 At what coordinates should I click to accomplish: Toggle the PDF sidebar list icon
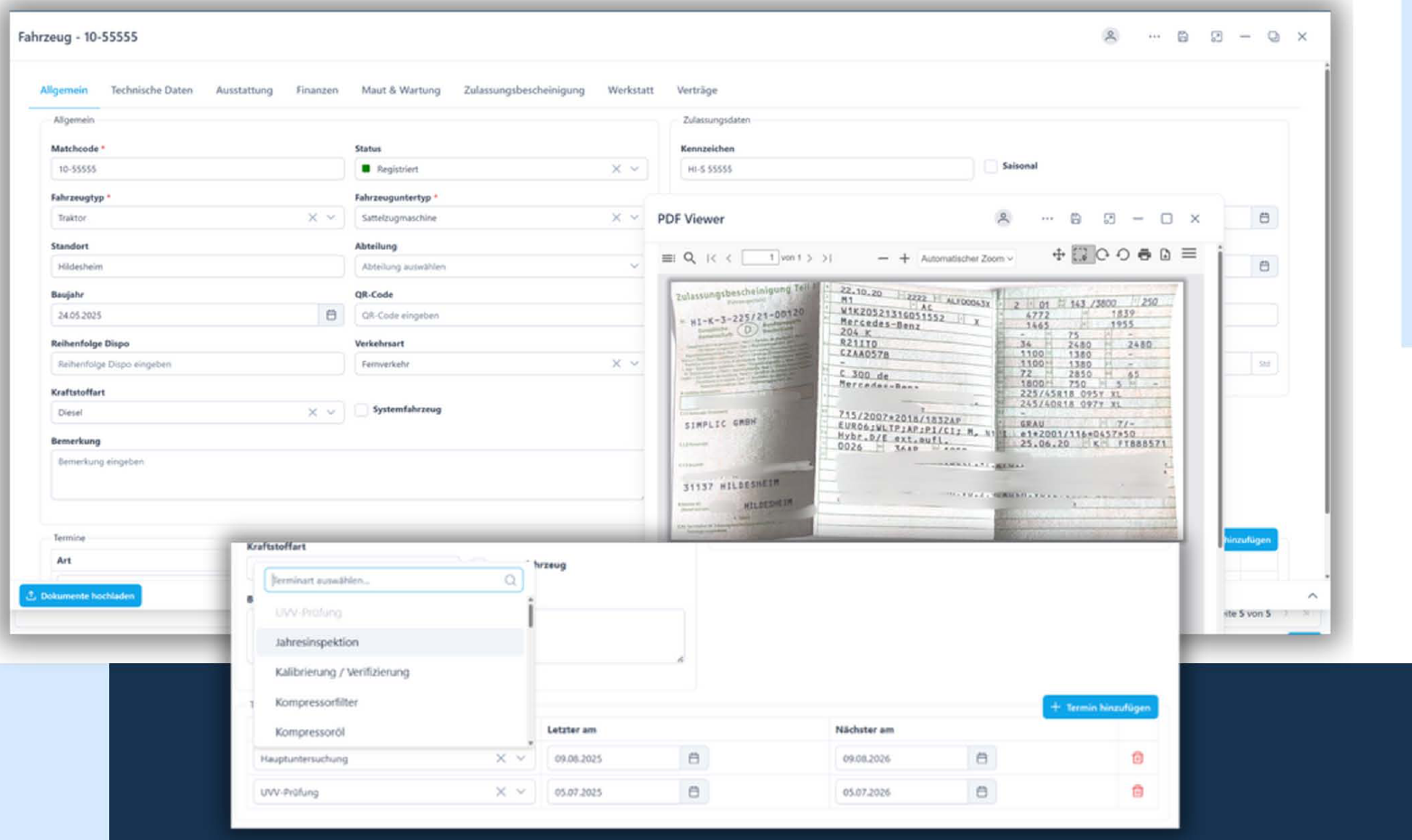coord(668,258)
